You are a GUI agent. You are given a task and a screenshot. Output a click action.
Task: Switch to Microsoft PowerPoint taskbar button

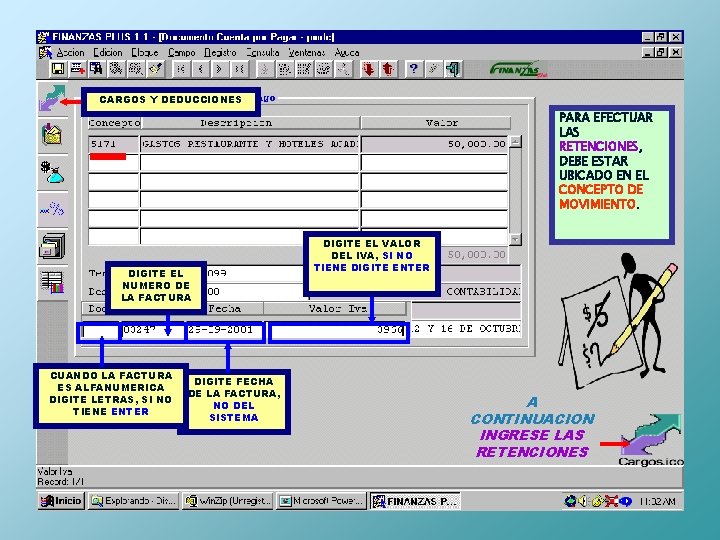(322, 501)
